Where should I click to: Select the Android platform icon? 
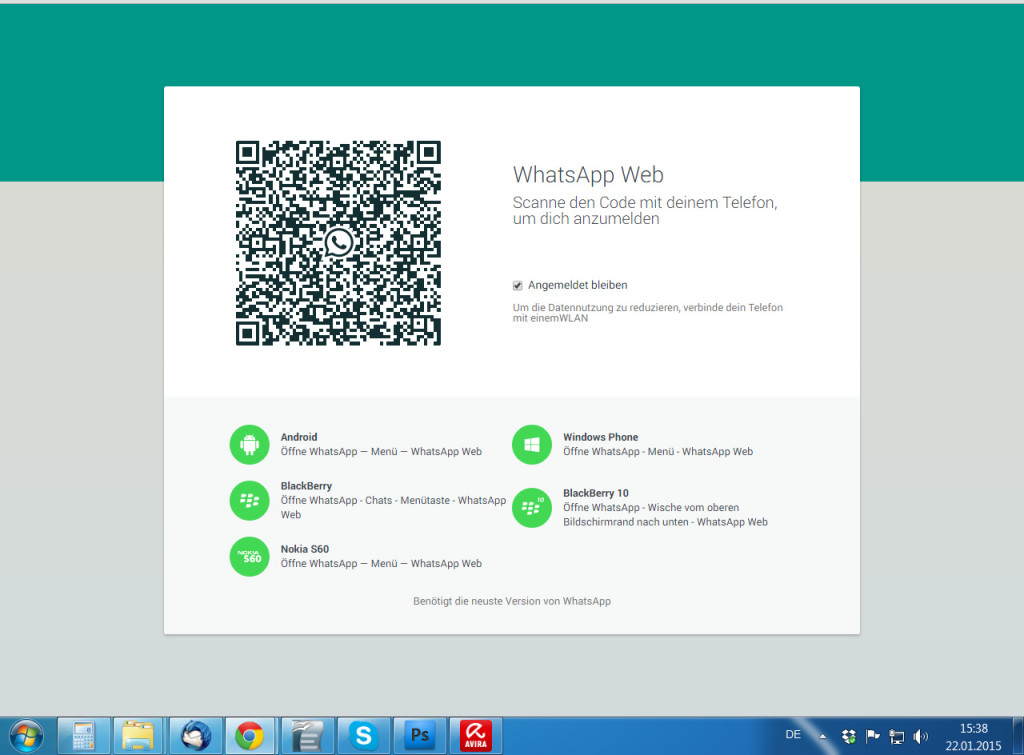249,444
